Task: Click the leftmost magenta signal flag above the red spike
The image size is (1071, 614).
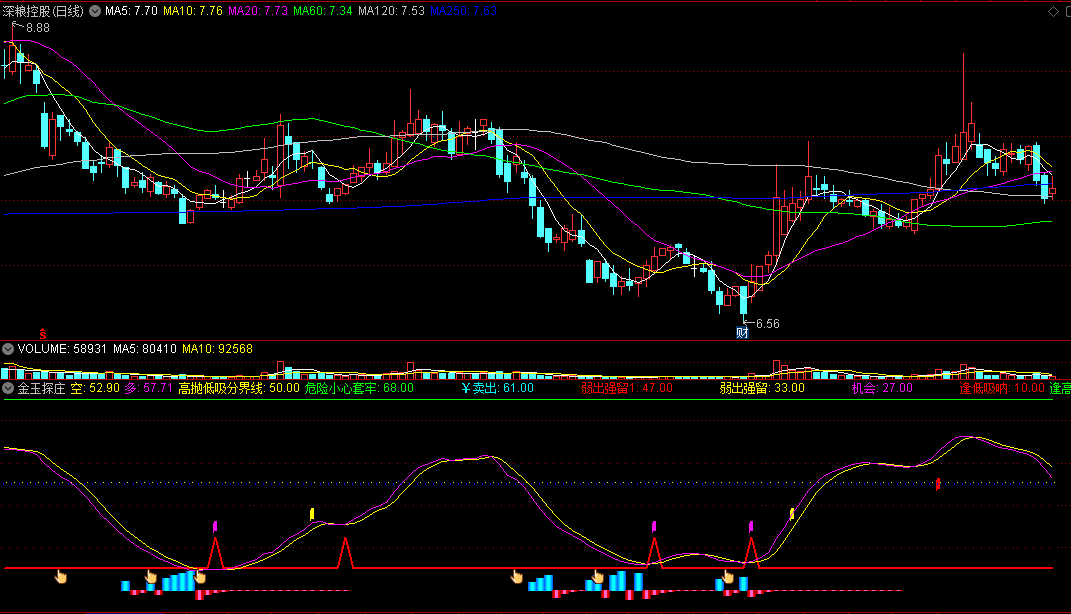Action: pos(215,527)
